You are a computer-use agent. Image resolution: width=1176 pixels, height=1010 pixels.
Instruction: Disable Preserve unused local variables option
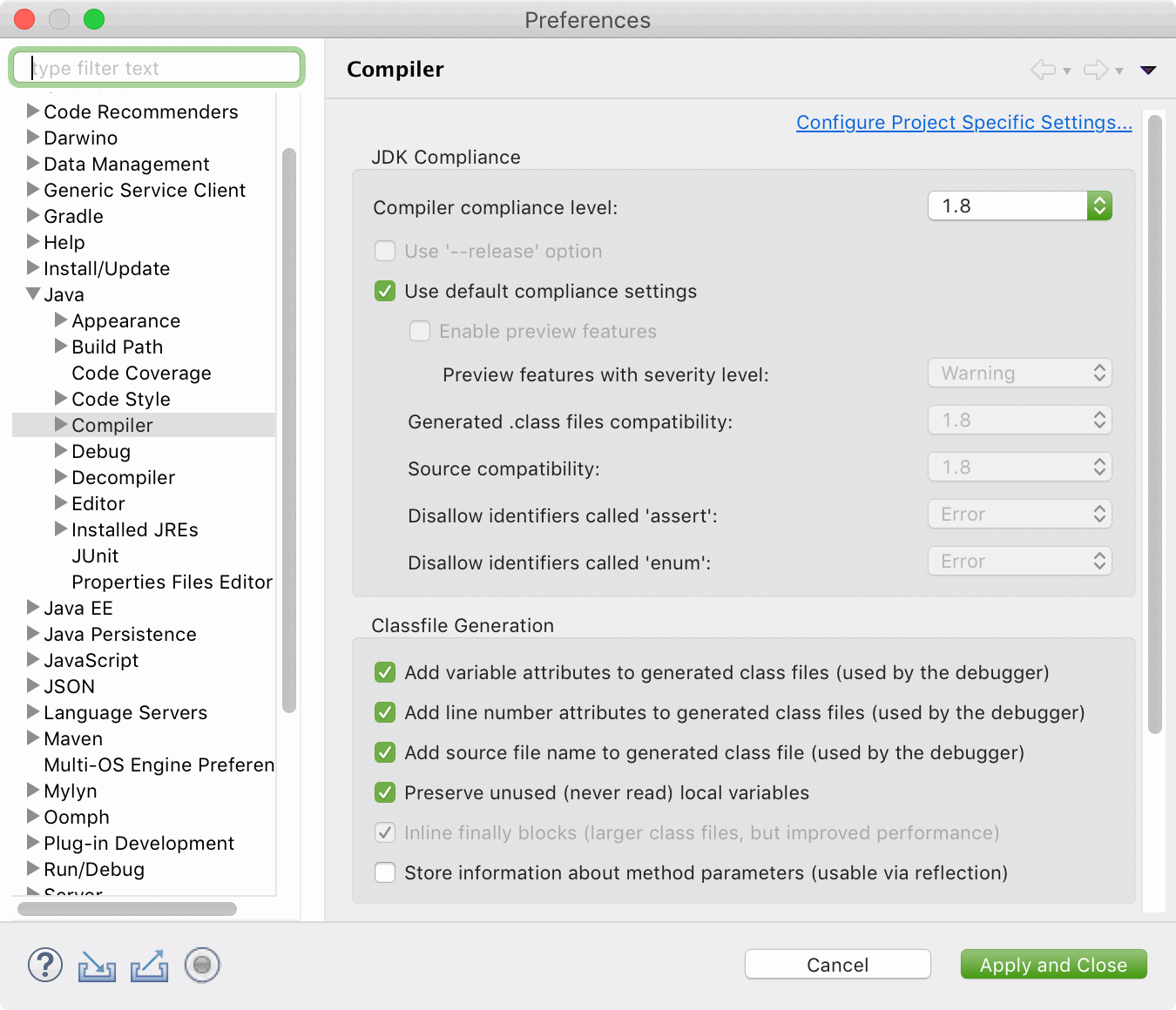click(x=385, y=792)
